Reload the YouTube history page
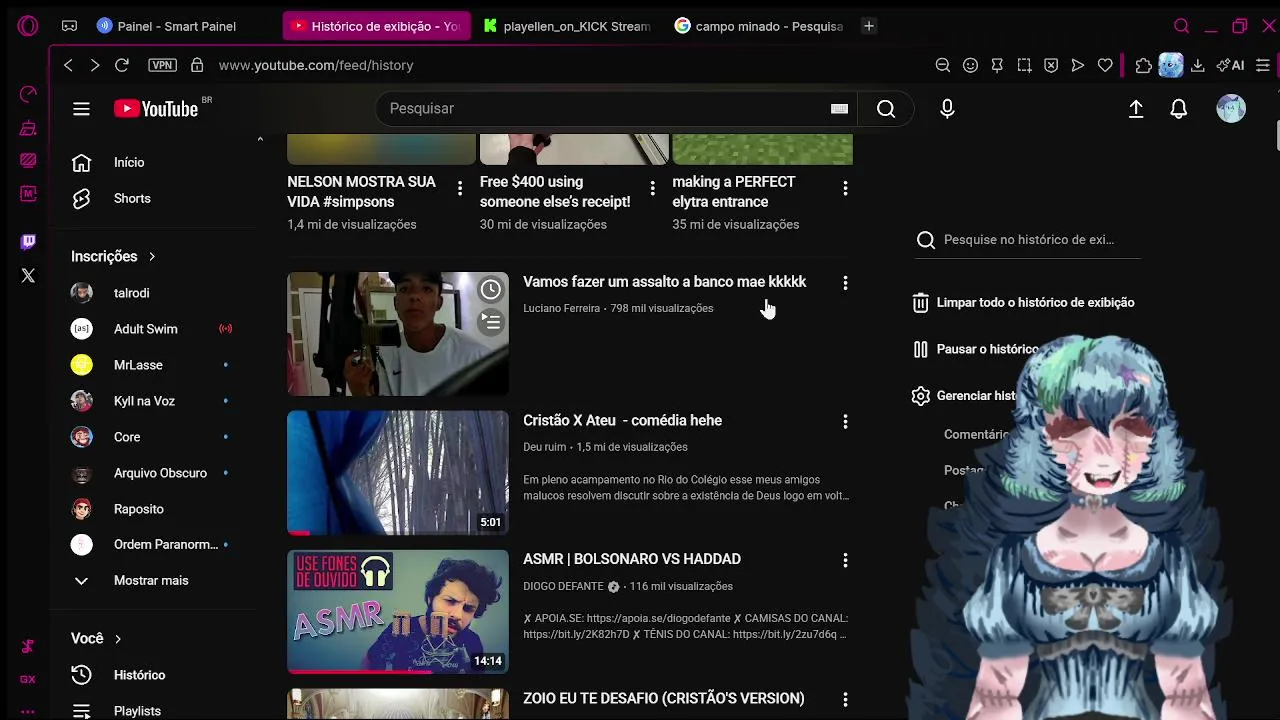Image resolution: width=1280 pixels, height=720 pixels. tap(122, 65)
